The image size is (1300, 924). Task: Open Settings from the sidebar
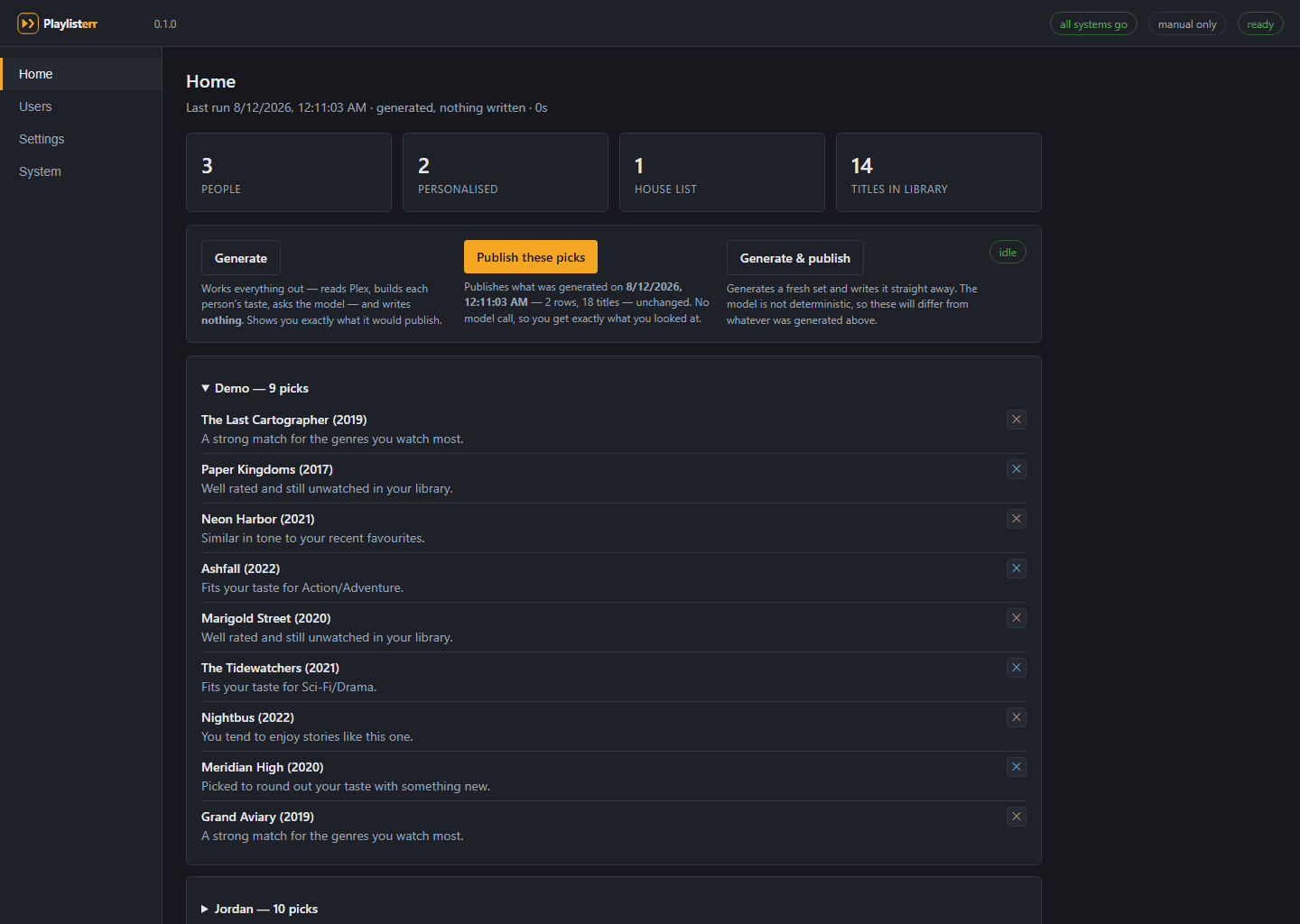click(81, 139)
